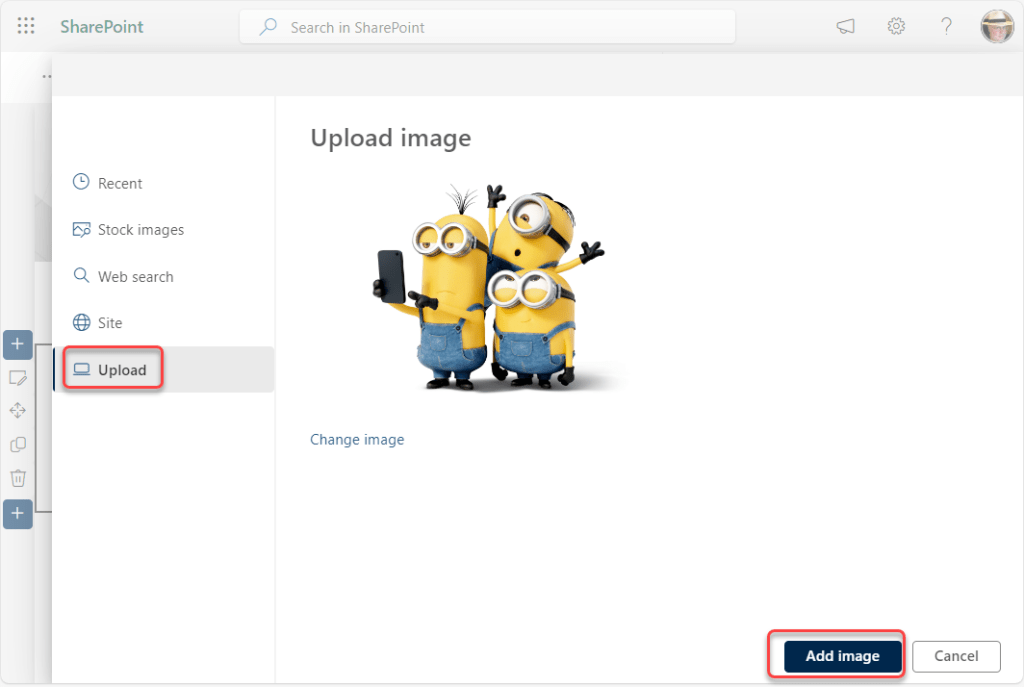This screenshot has height=687, width=1024.
Task: Open the user profile picture menu
Action: coord(997,27)
